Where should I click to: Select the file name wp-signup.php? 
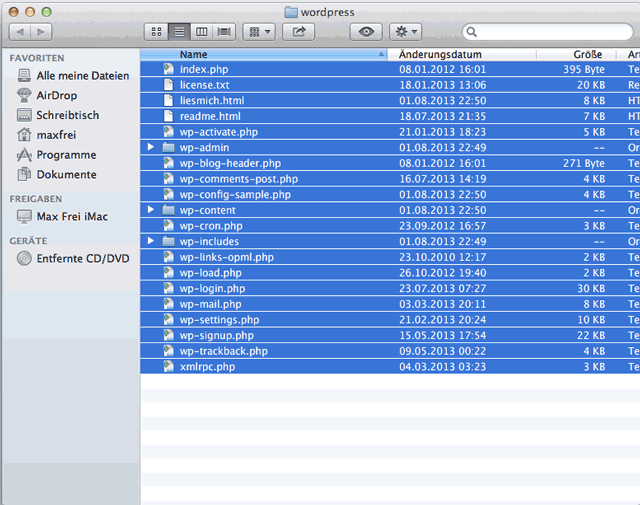click(217, 336)
